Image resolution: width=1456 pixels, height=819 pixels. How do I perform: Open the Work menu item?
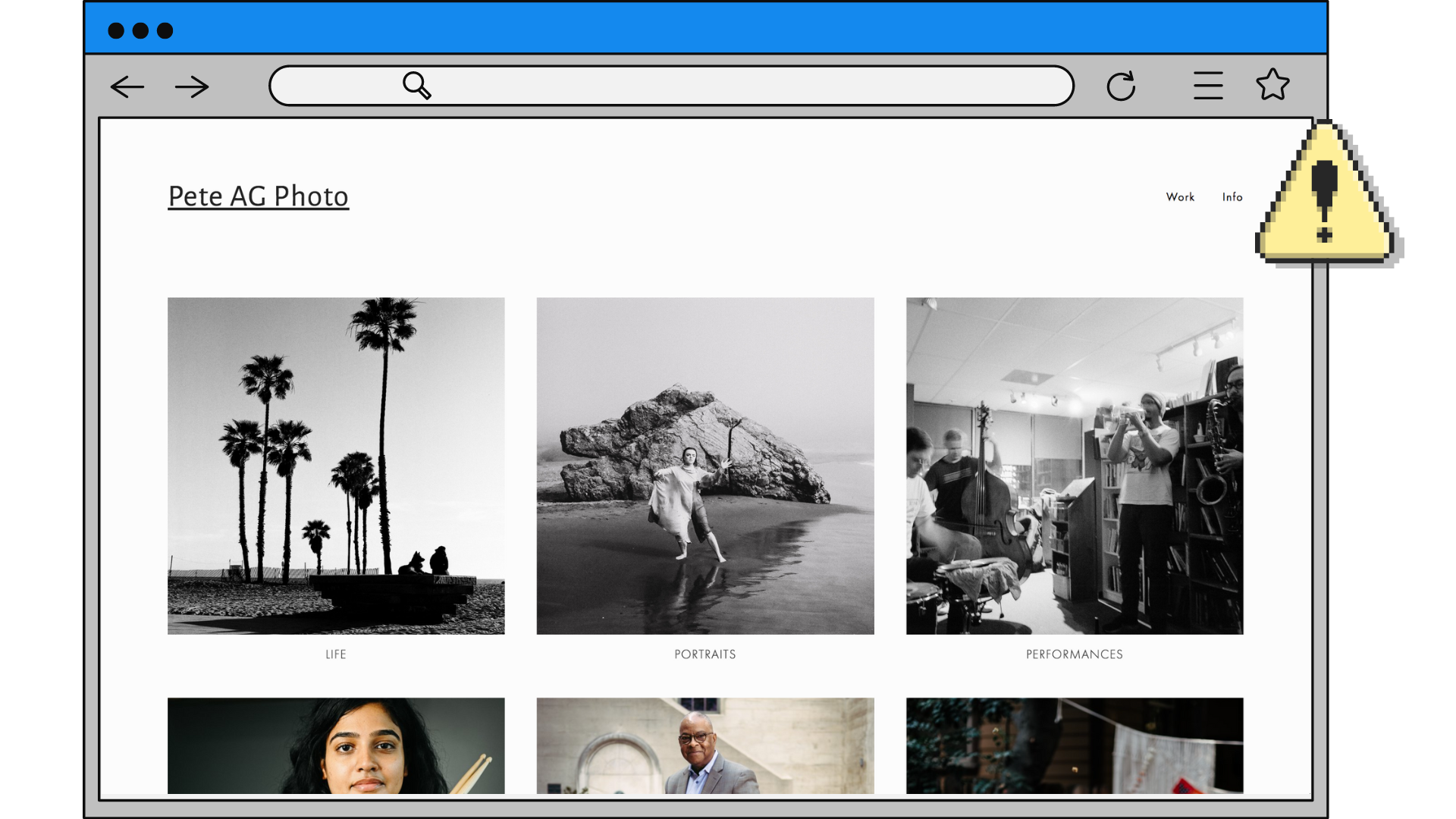(1180, 197)
